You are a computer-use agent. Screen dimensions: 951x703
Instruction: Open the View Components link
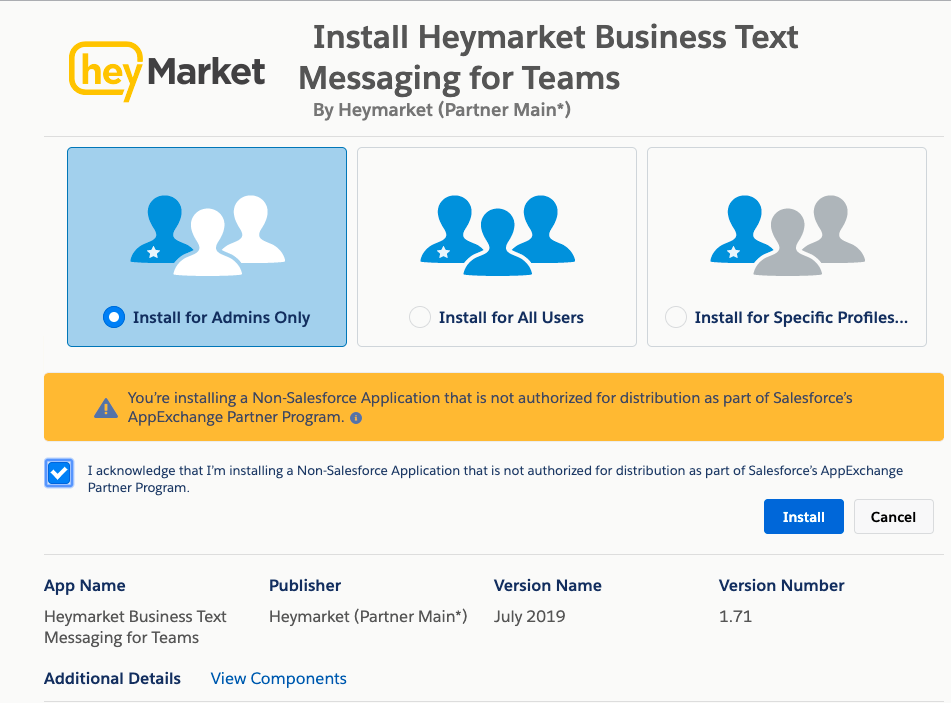click(x=278, y=678)
